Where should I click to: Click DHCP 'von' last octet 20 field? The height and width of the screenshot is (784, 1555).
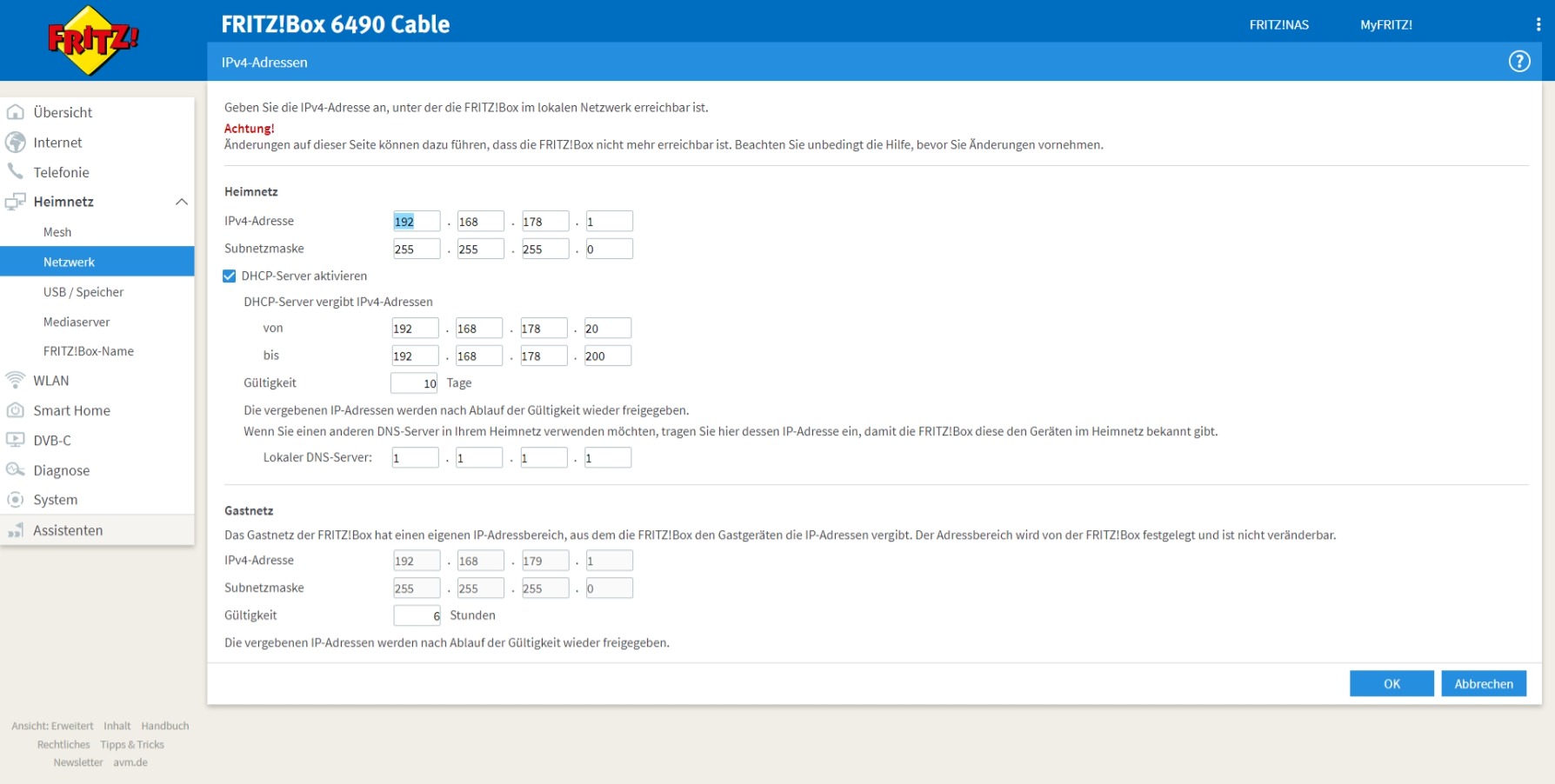[x=607, y=329]
